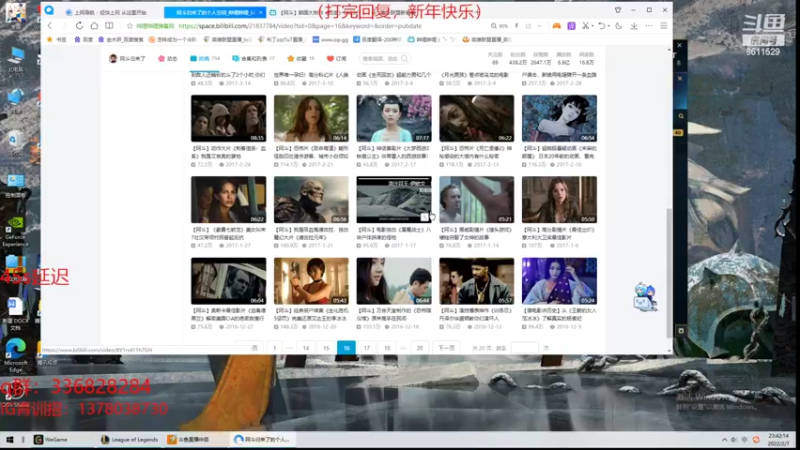The height and width of the screenshot is (450, 800).
Task: Open the 动态 tab on profile
Action: [x=167, y=59]
